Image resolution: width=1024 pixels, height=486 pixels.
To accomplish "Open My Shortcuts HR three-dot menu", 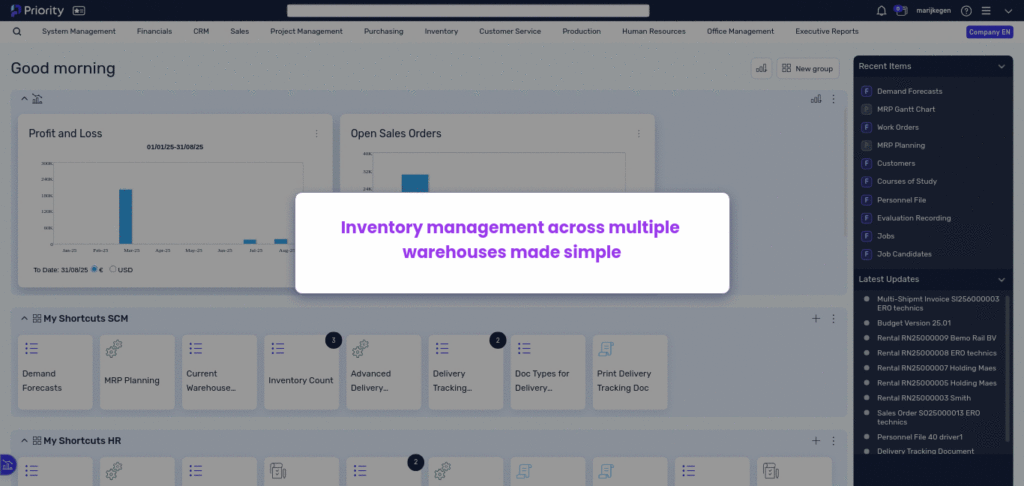I will point(833,441).
